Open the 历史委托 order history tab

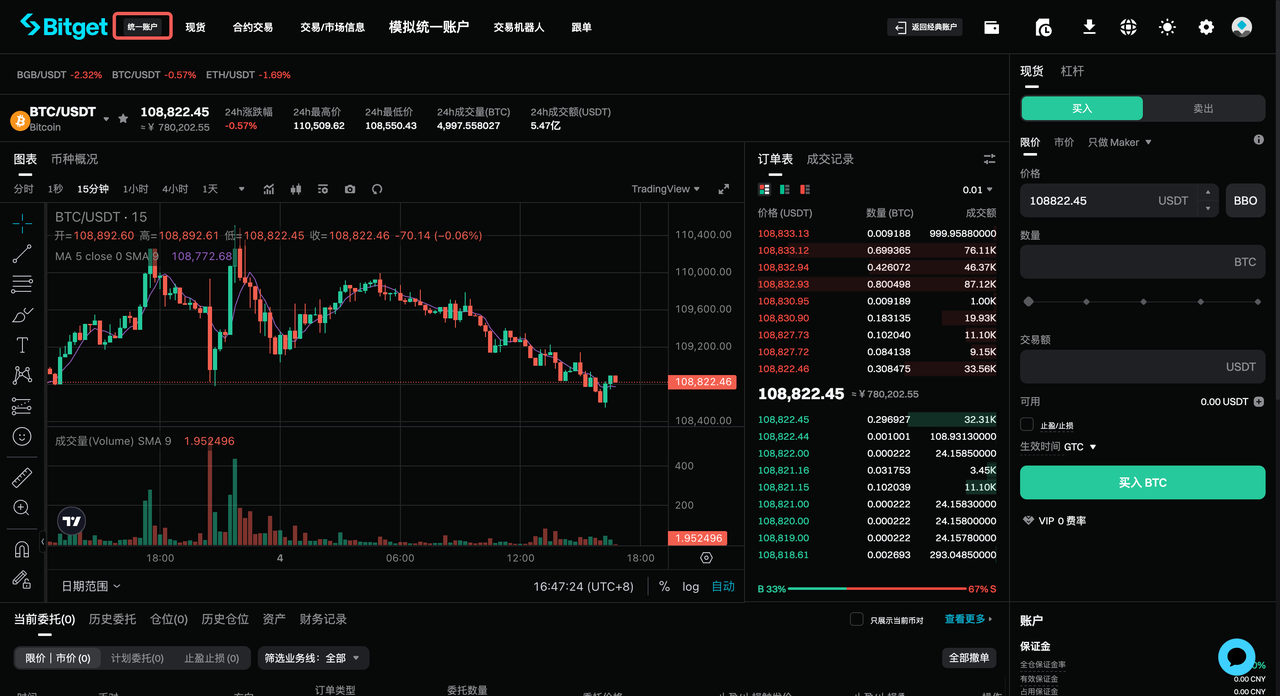pyautogui.click(x=112, y=619)
